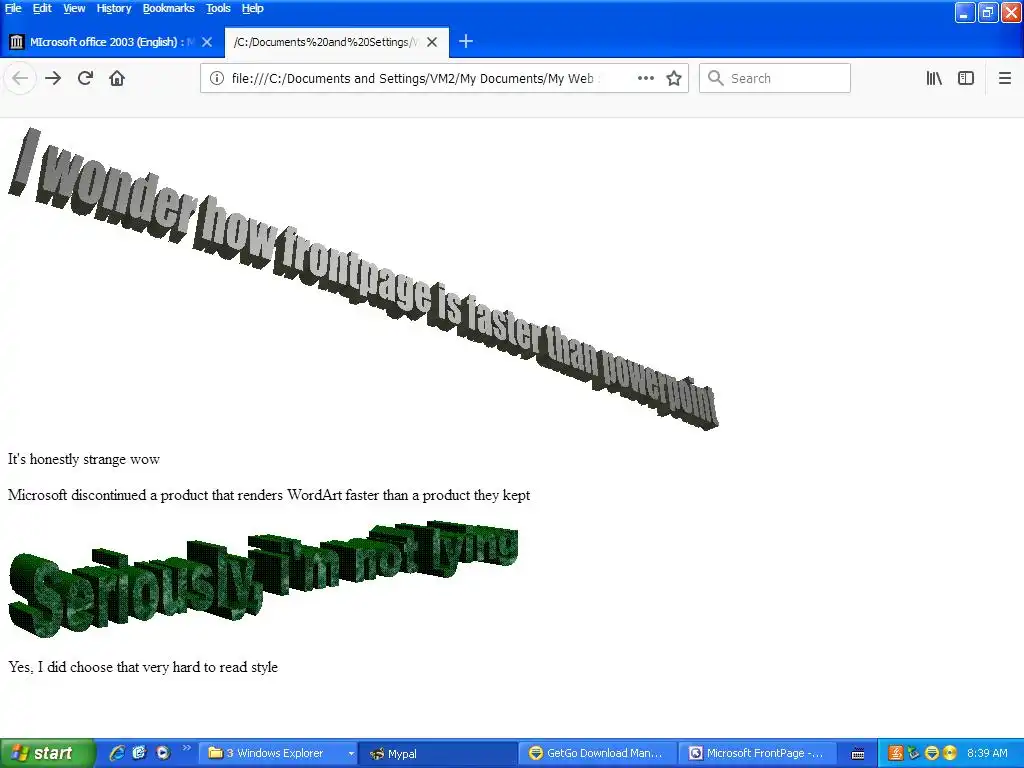Open the Help menu
This screenshot has width=1024, height=768.
point(252,8)
